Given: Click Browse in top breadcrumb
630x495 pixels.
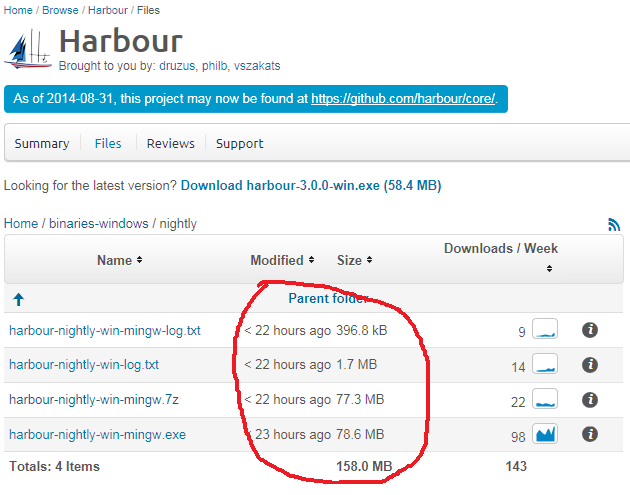Looking at the screenshot, I should click(60, 10).
